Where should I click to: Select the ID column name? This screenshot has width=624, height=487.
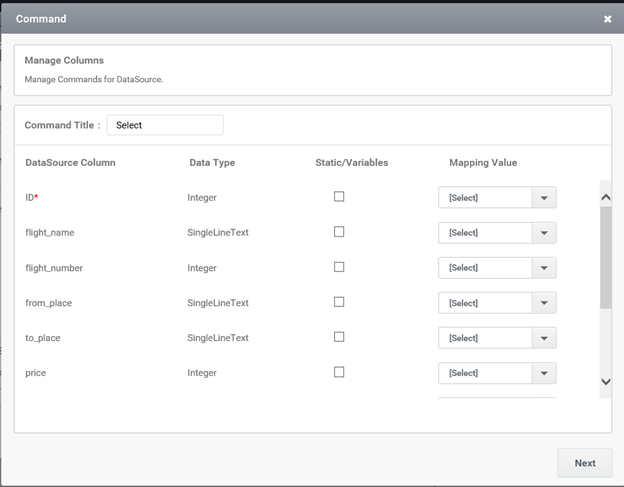tap(31, 197)
